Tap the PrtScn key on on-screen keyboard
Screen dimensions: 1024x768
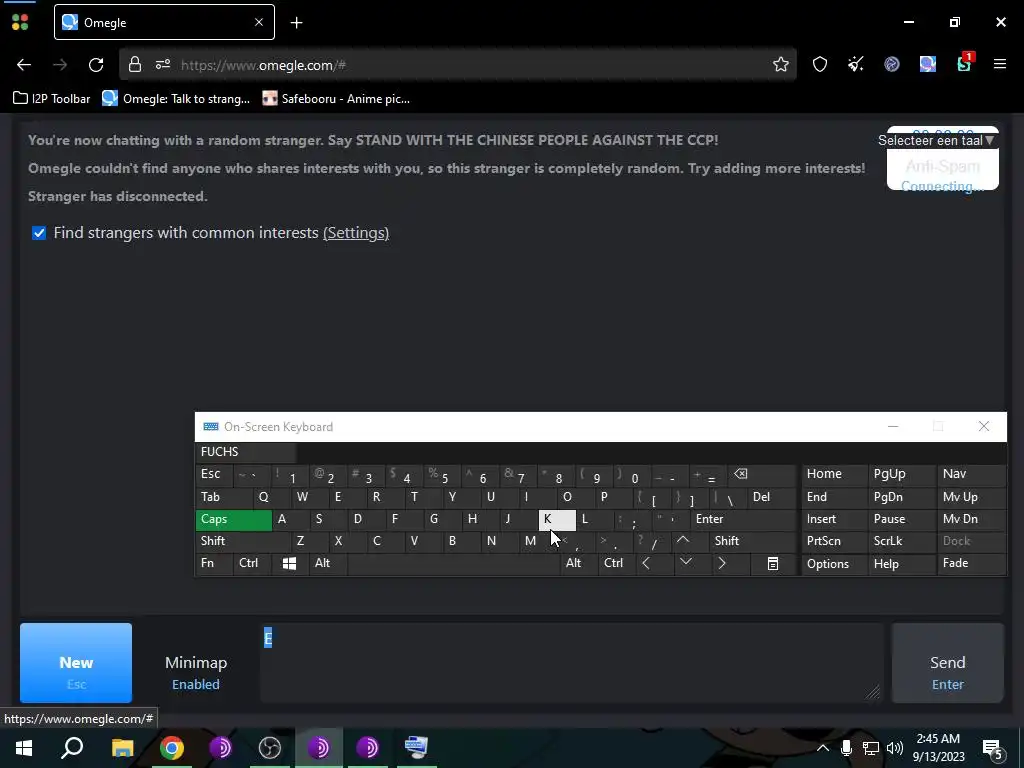click(834, 541)
